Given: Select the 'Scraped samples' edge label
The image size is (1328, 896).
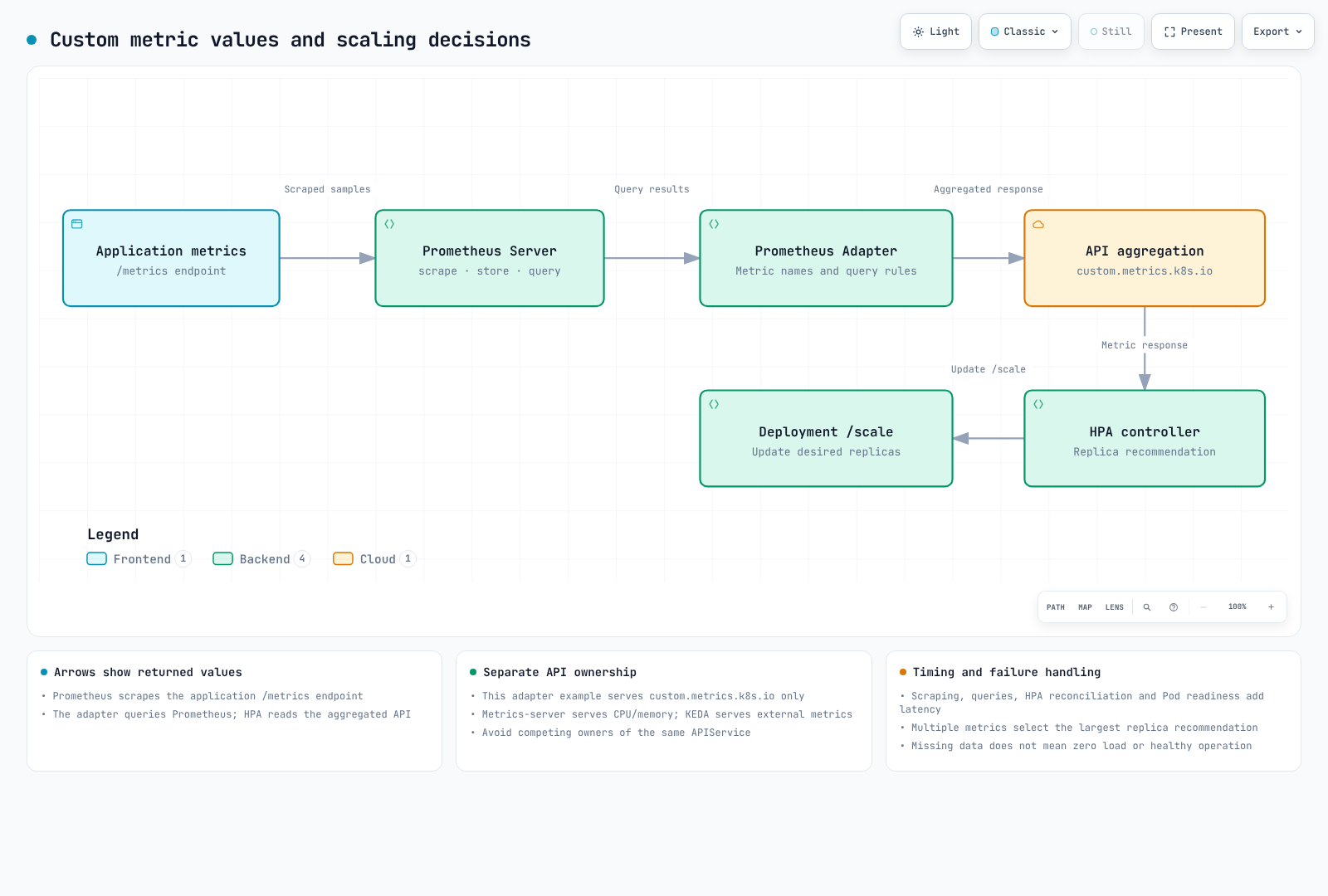Looking at the screenshot, I should coord(328,189).
